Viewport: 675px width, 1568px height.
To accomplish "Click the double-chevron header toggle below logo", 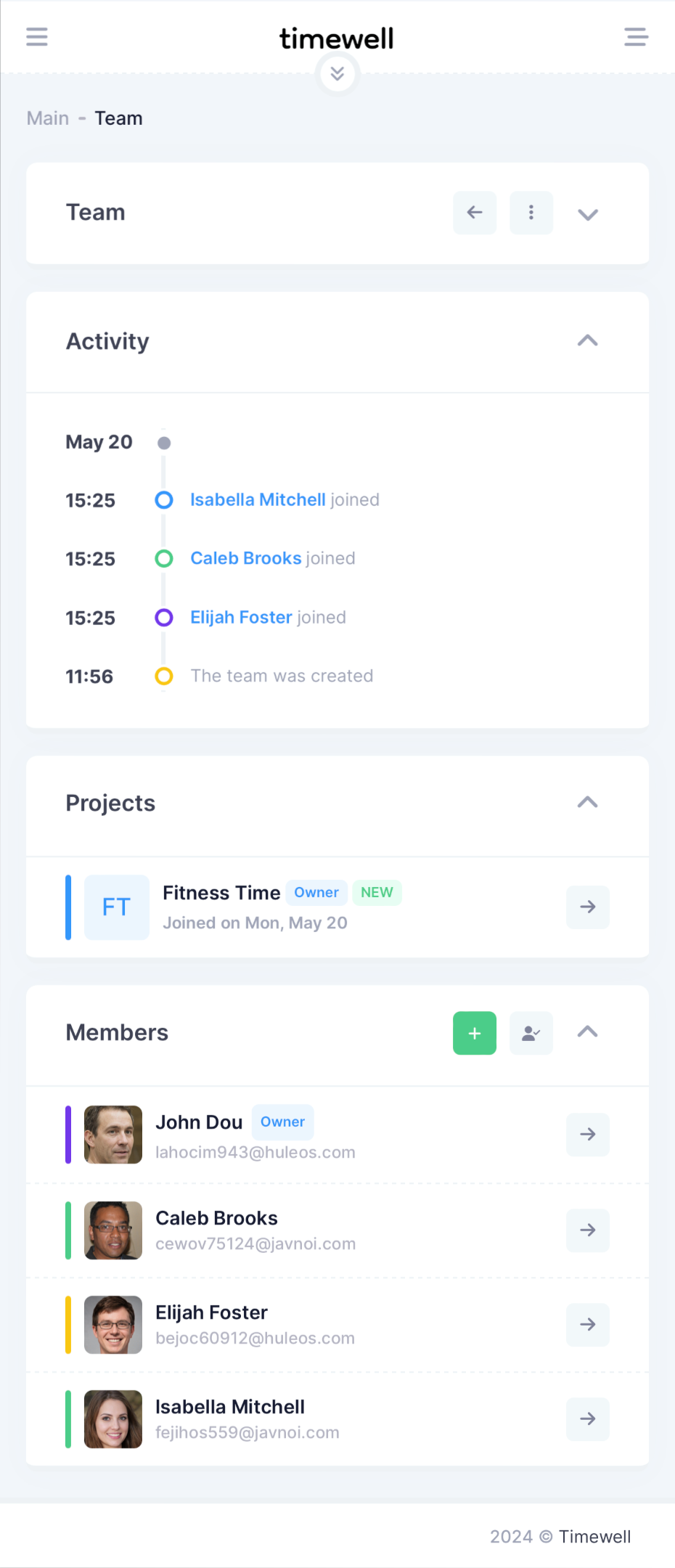I will [x=337, y=73].
